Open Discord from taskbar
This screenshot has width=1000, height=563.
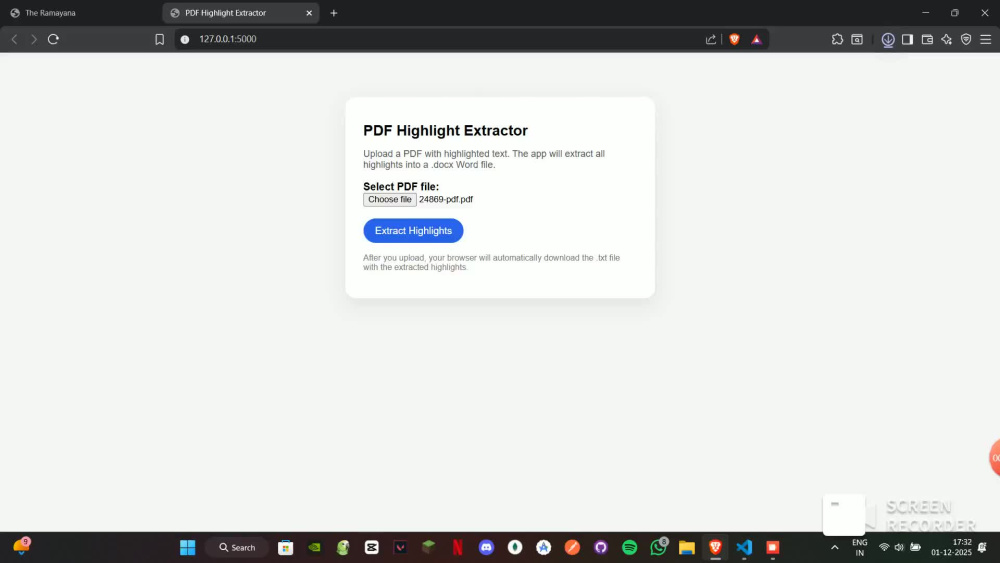[x=486, y=547]
